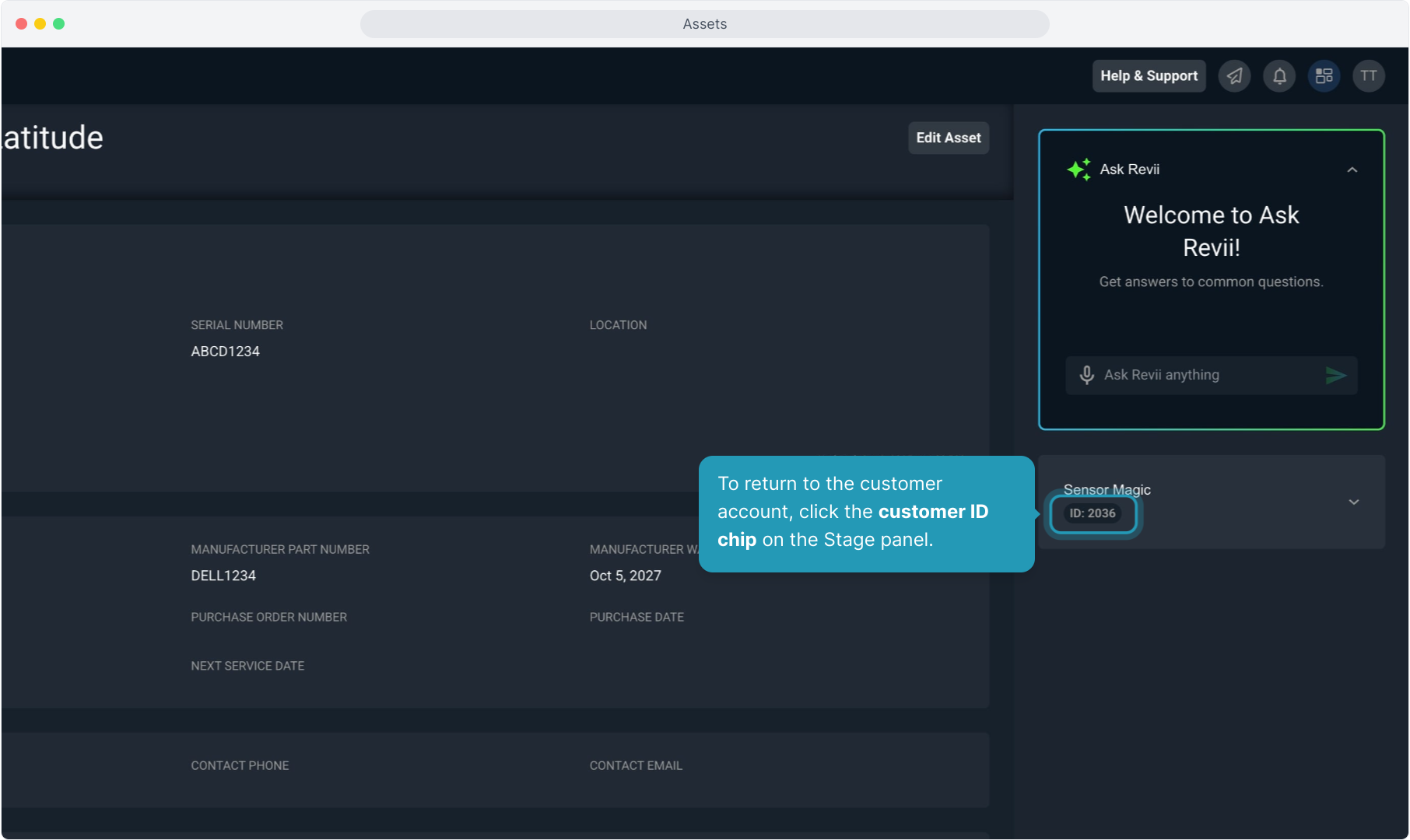Select the serial number ABCD1234 value
The image size is (1410, 840).
(226, 352)
